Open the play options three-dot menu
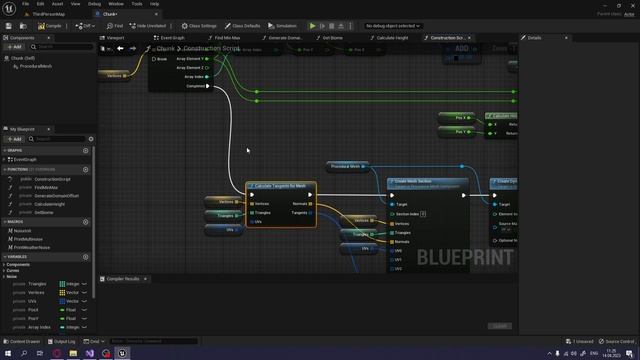The image size is (640, 360). coord(350,26)
